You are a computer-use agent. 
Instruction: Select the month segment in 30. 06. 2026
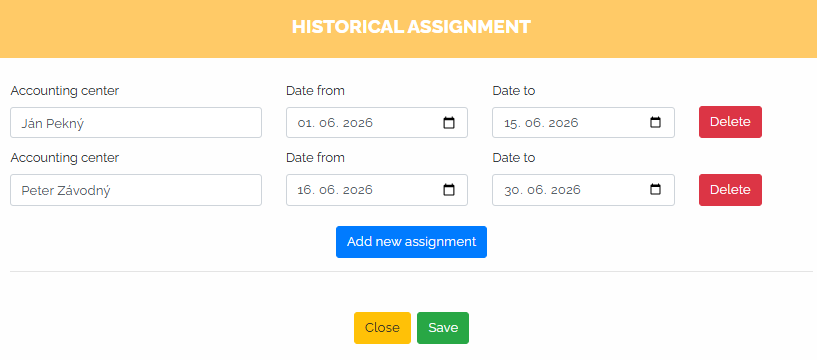pos(535,190)
